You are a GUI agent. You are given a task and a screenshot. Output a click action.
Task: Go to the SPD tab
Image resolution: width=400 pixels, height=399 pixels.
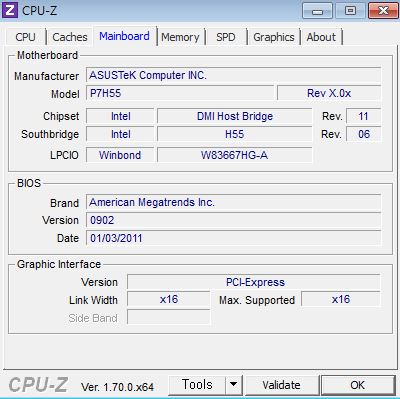pyautogui.click(x=226, y=37)
